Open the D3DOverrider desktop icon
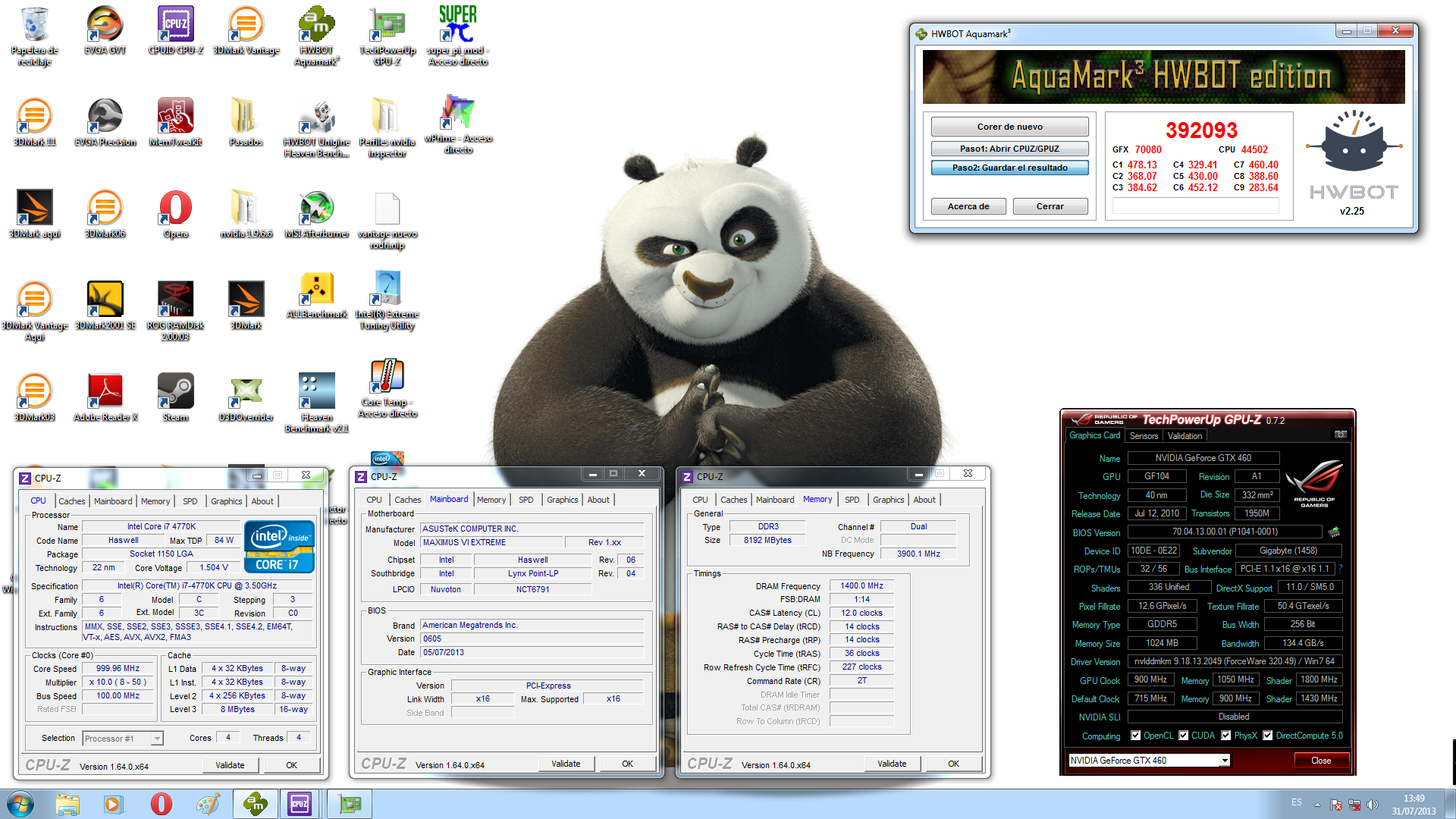Screen dimensions: 1456x819 click(246, 397)
